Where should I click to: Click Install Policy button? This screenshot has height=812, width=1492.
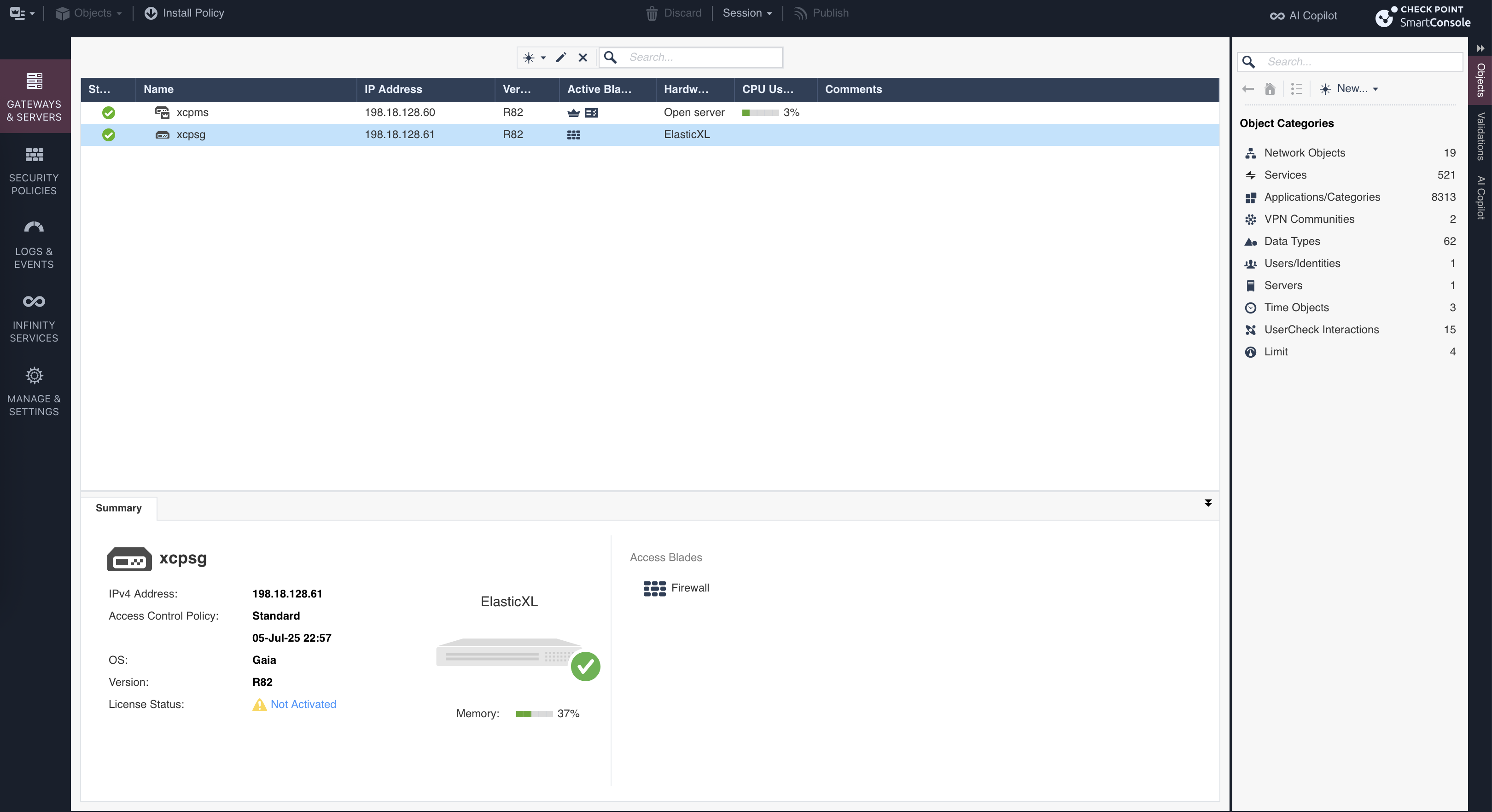tap(184, 13)
